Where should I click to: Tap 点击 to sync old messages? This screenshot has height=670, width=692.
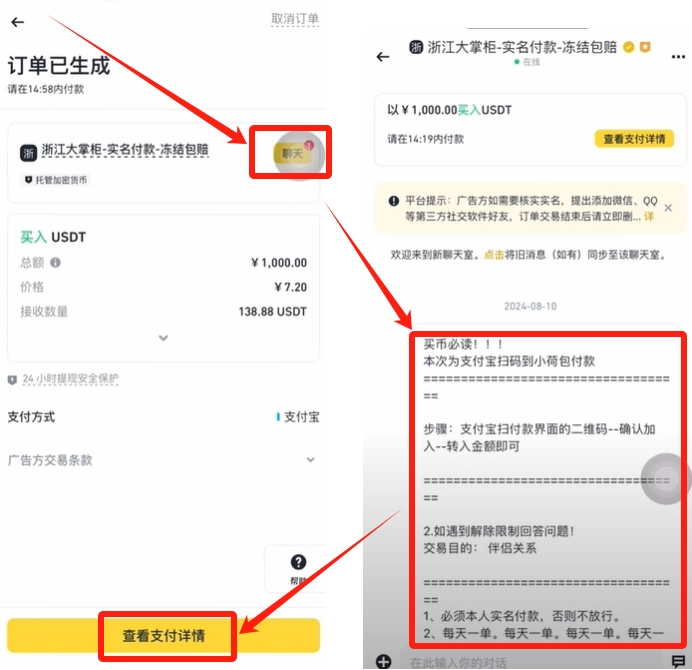click(494, 255)
